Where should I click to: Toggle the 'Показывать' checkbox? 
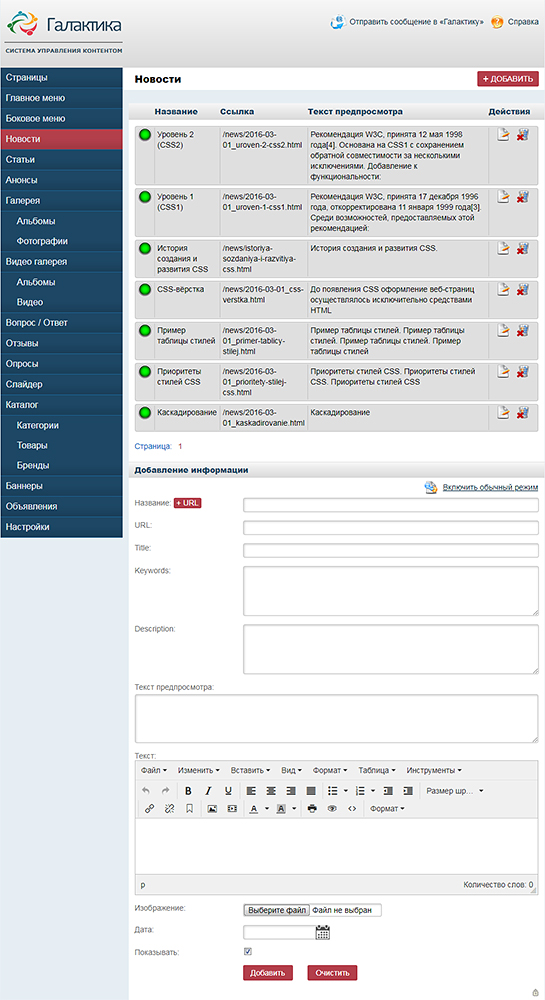pos(248,952)
